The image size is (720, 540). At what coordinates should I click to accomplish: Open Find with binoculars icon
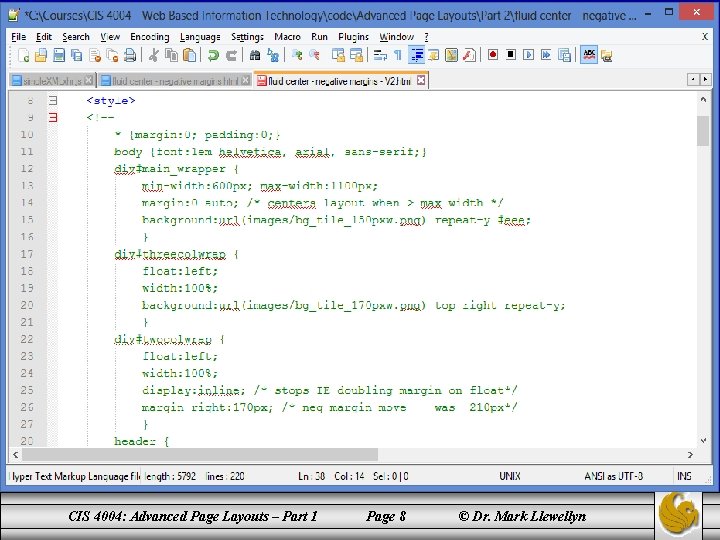[255, 56]
